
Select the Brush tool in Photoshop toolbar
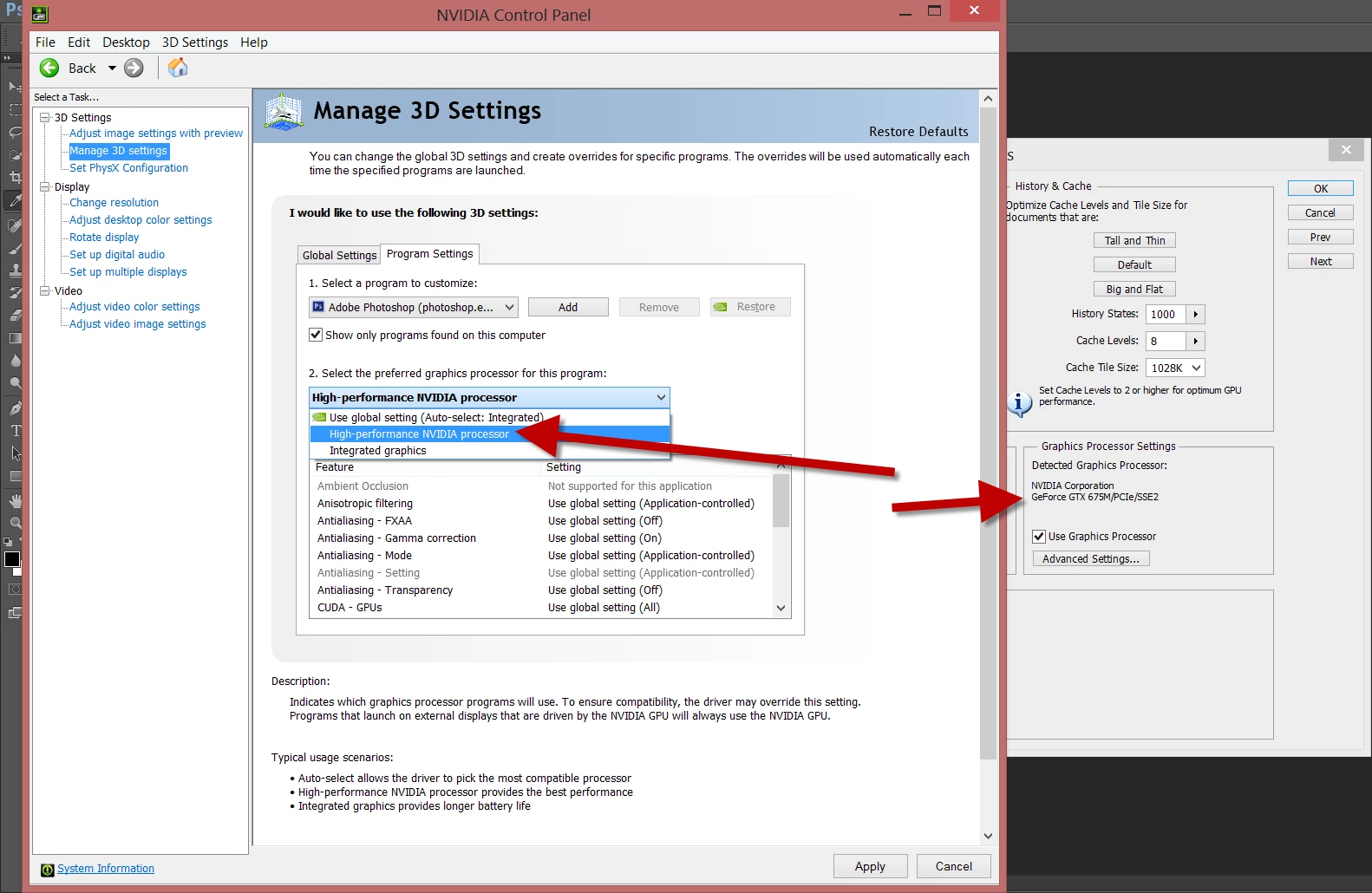point(15,247)
